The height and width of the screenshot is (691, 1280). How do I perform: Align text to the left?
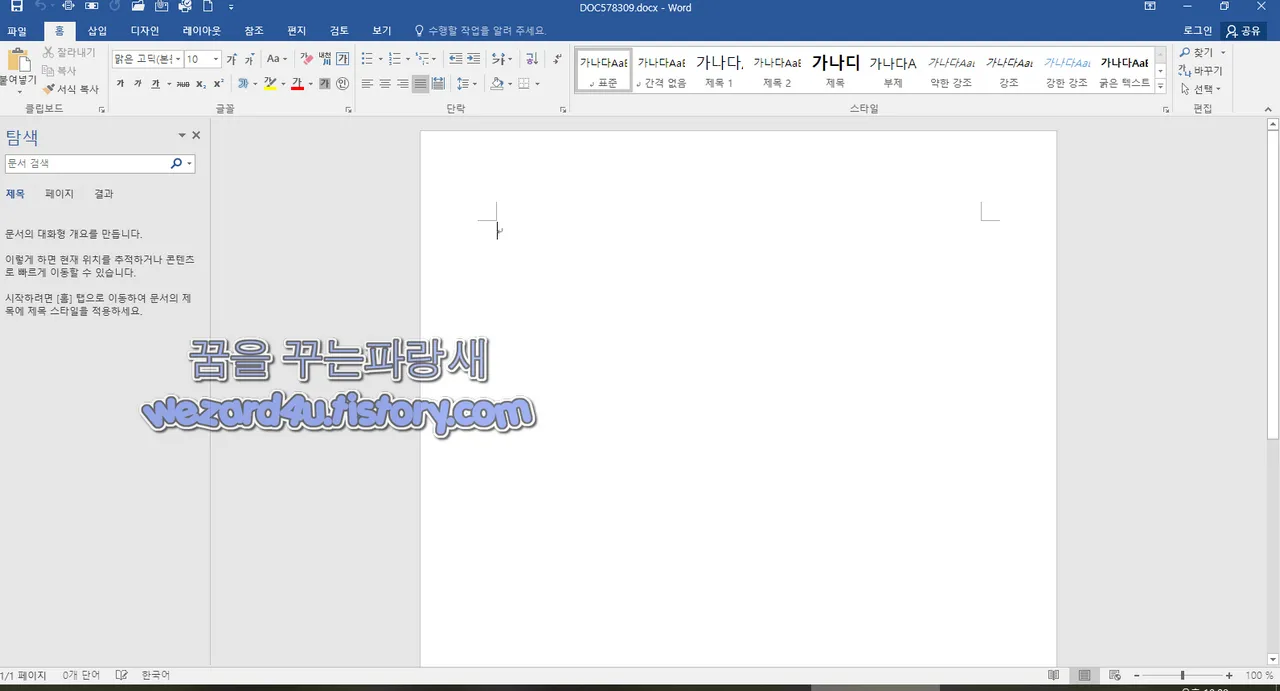367,84
